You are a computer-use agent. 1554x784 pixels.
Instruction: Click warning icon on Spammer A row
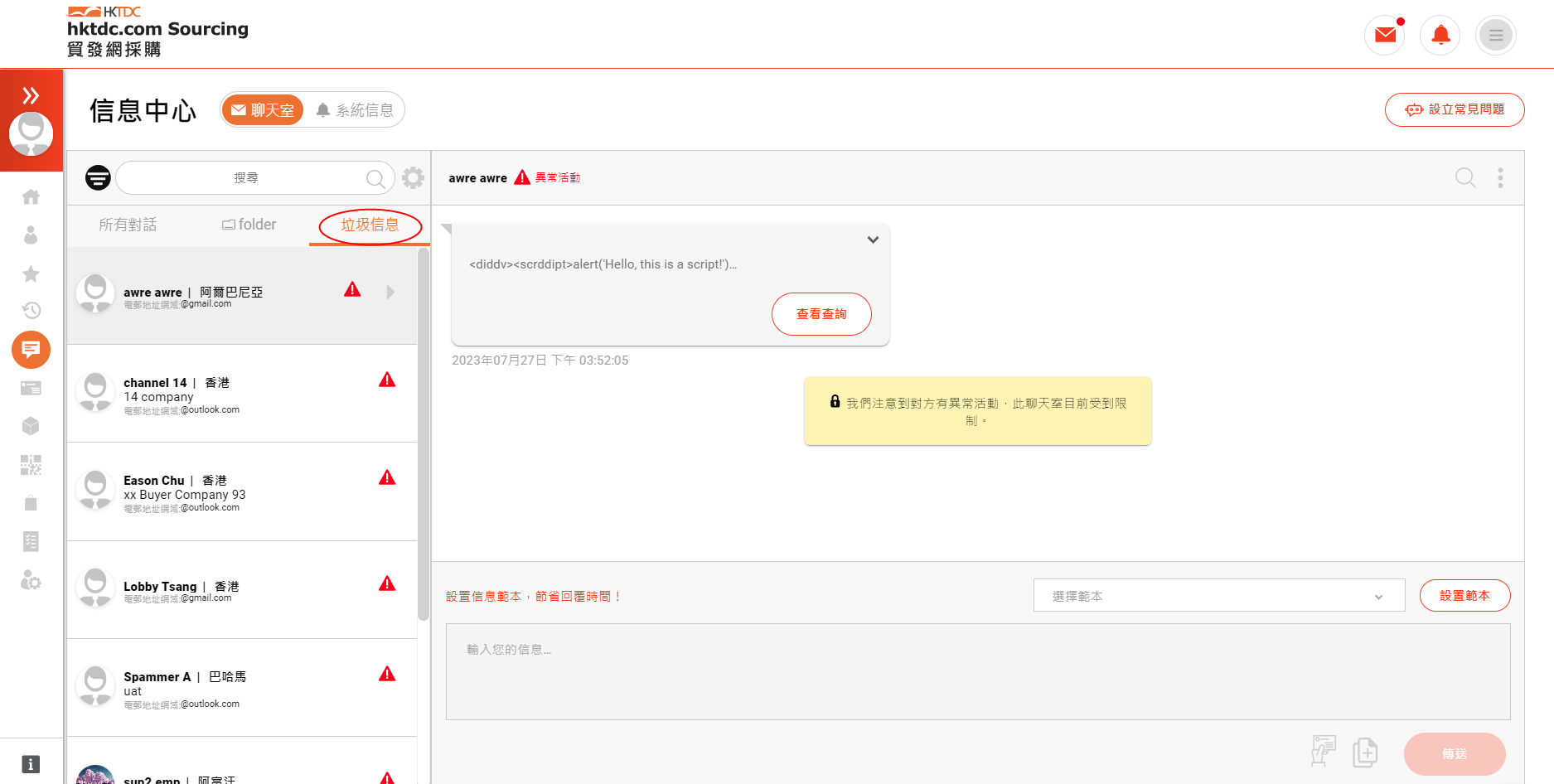387,674
